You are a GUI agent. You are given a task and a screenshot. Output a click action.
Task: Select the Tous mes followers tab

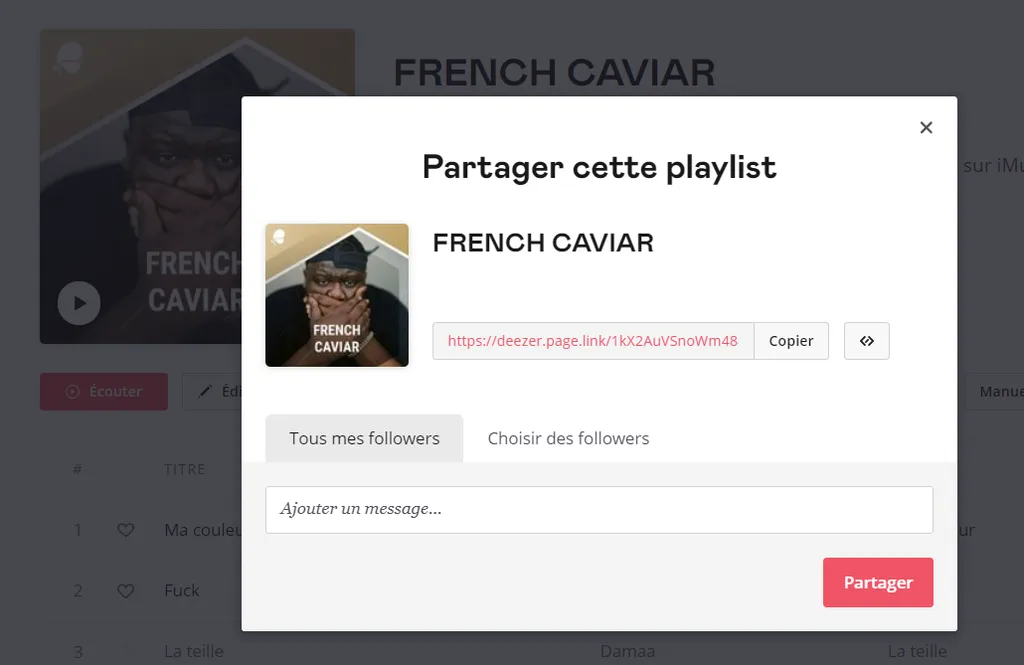(x=364, y=438)
